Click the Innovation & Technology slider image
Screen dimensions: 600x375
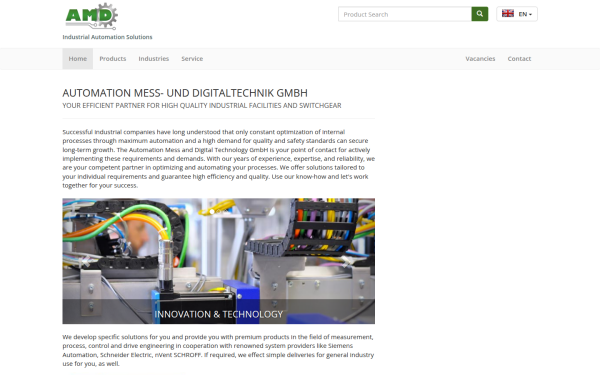(x=218, y=261)
